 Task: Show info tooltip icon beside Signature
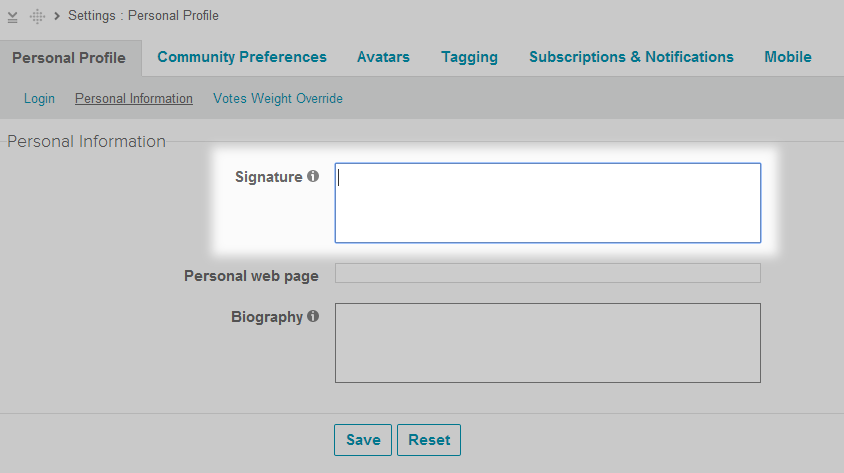(x=313, y=176)
